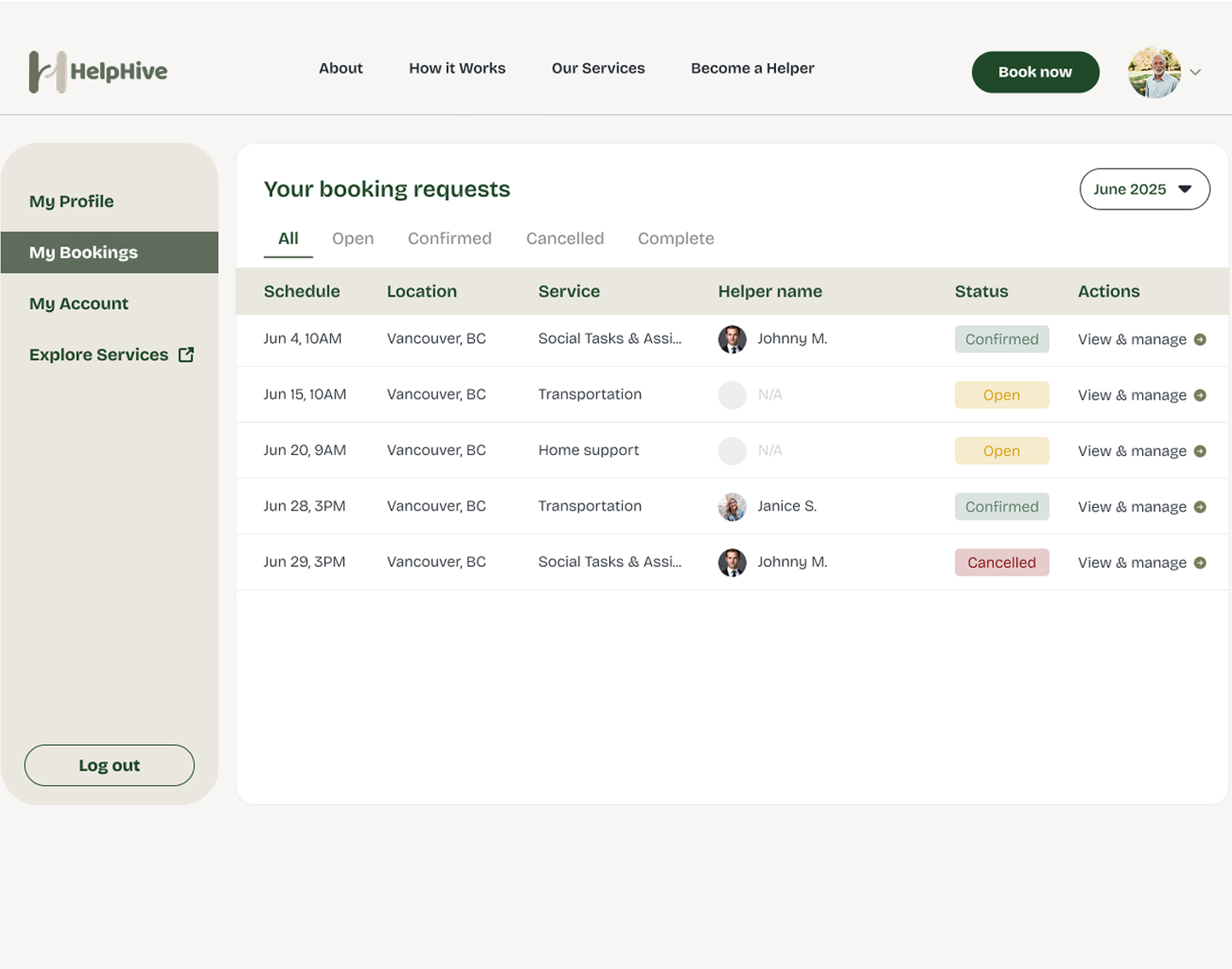The image size is (1232, 969).
Task: Click Janice S.'s avatar thumbnail
Action: tap(731, 506)
